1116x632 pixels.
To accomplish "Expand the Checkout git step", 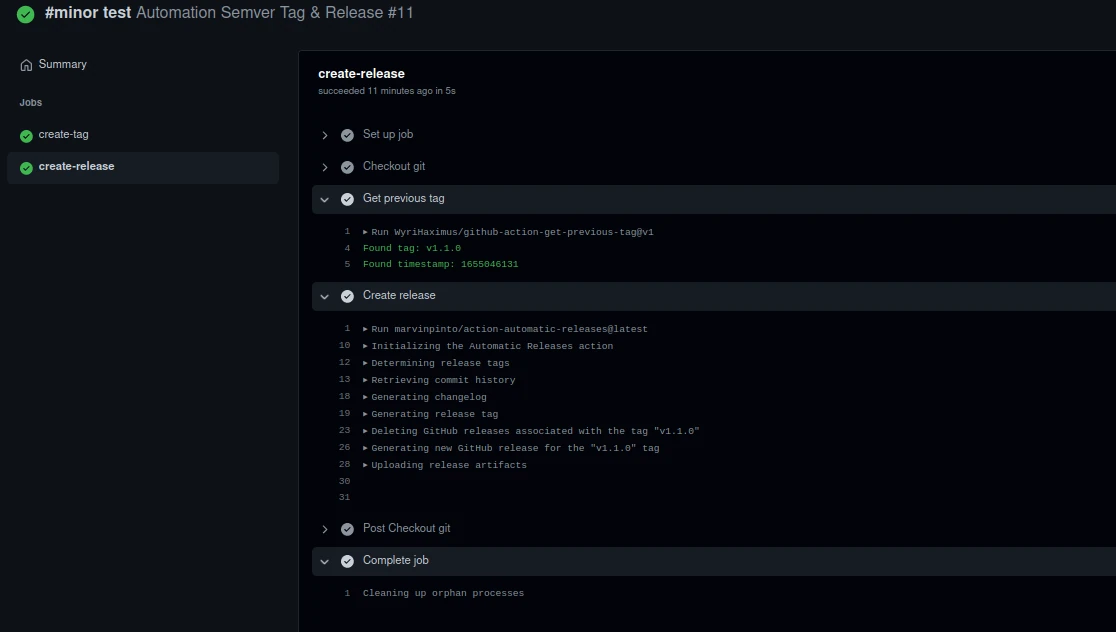I will pyautogui.click(x=324, y=166).
